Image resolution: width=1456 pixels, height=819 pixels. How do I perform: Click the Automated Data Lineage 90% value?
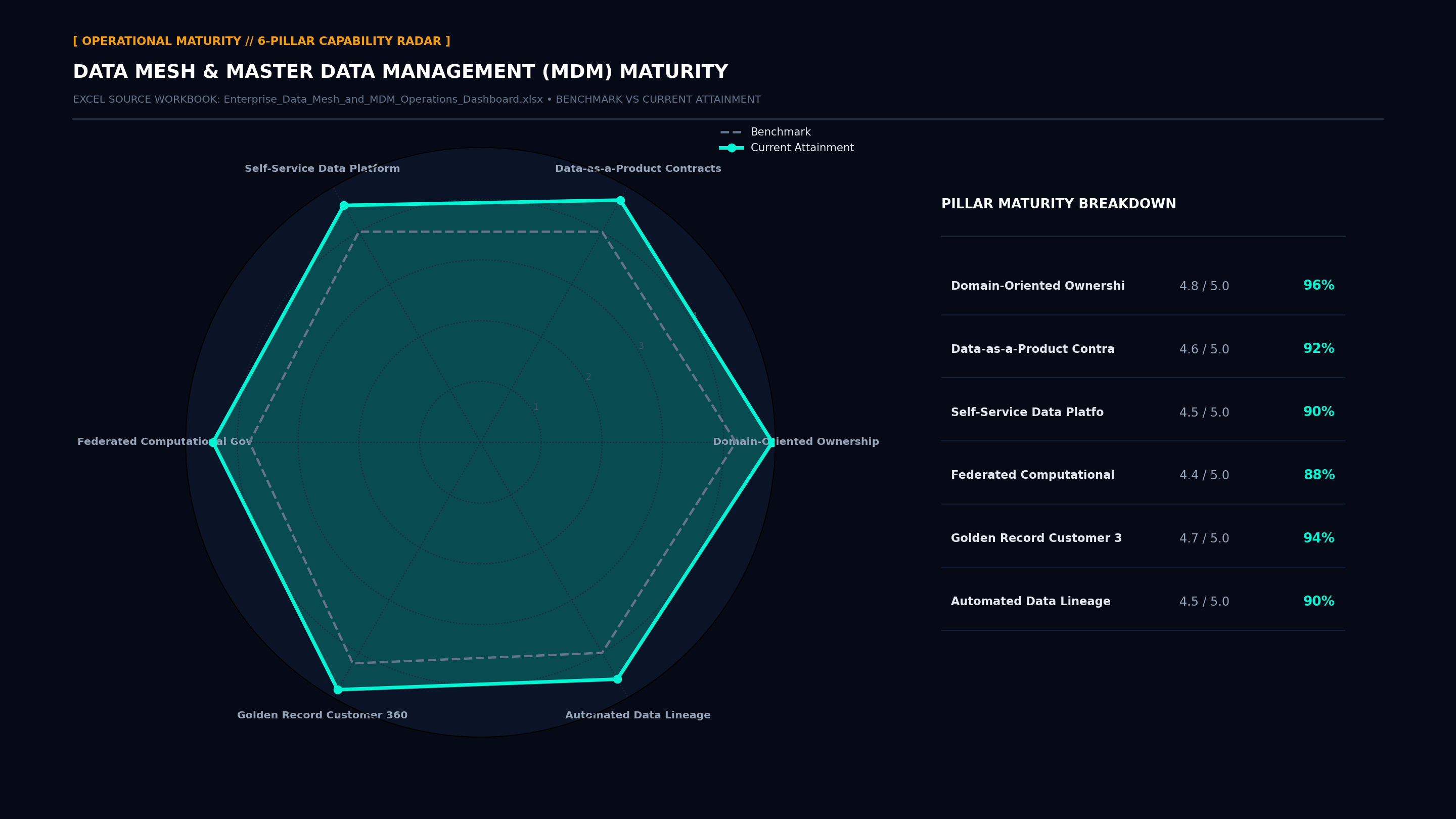click(x=1318, y=602)
